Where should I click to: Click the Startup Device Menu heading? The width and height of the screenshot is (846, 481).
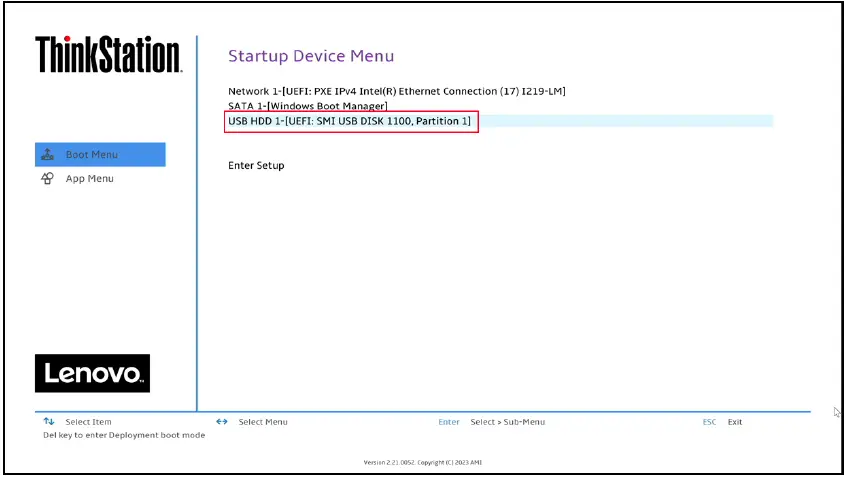tap(311, 56)
